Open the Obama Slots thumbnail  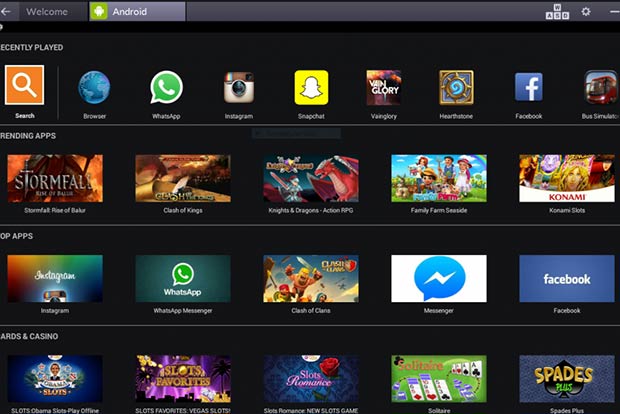pyautogui.click(x=55, y=379)
